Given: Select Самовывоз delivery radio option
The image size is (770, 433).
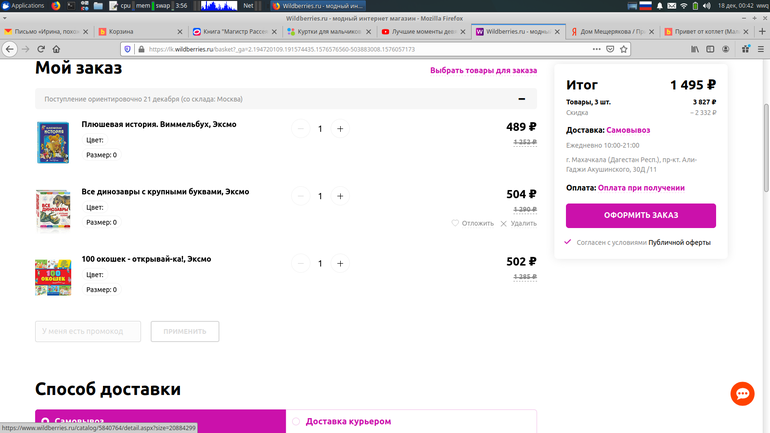Looking at the screenshot, I should [x=46, y=422].
